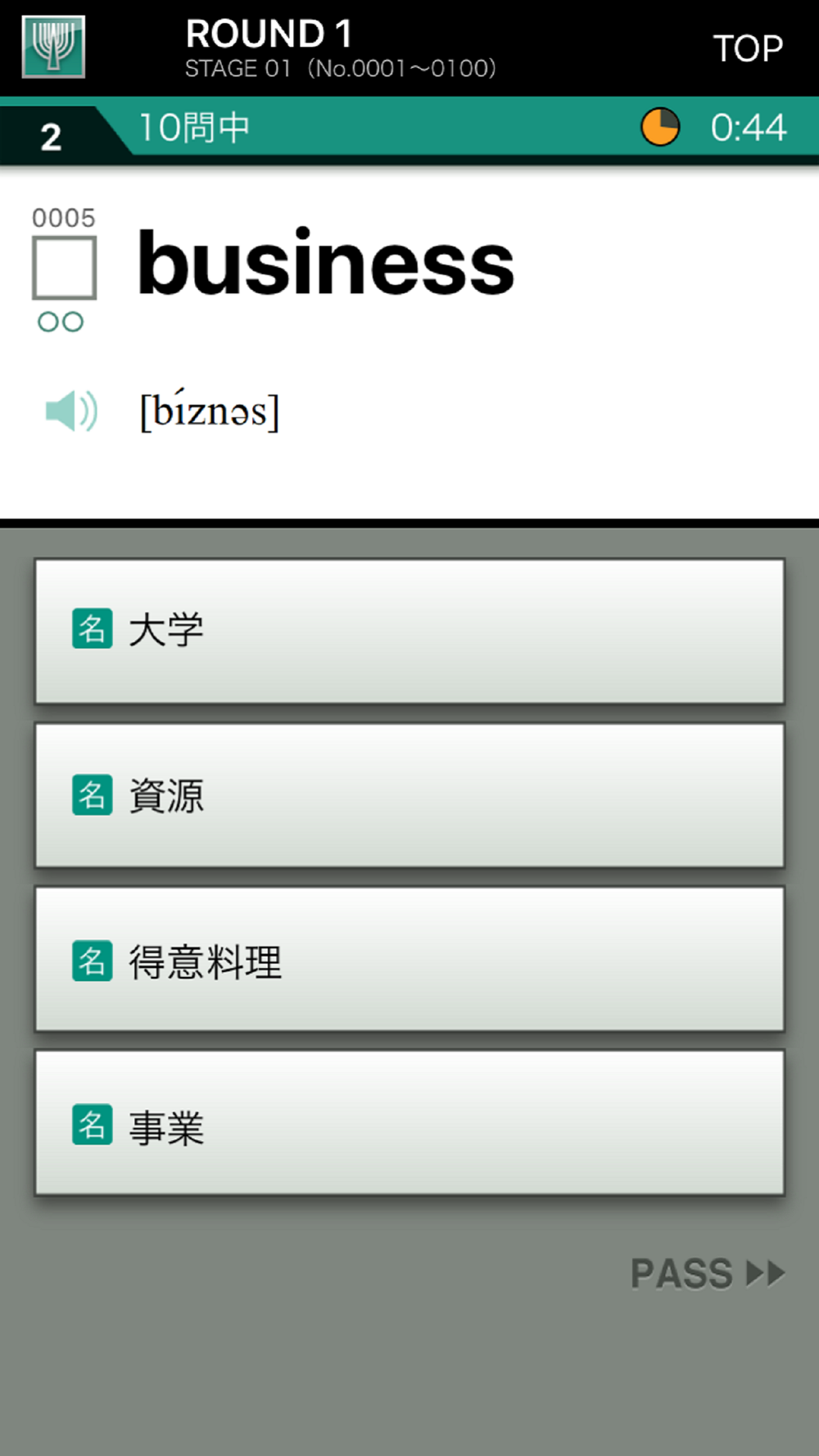The image size is (819, 1456).
Task: Tap the noun tag beside 事業
Action: [93, 1124]
